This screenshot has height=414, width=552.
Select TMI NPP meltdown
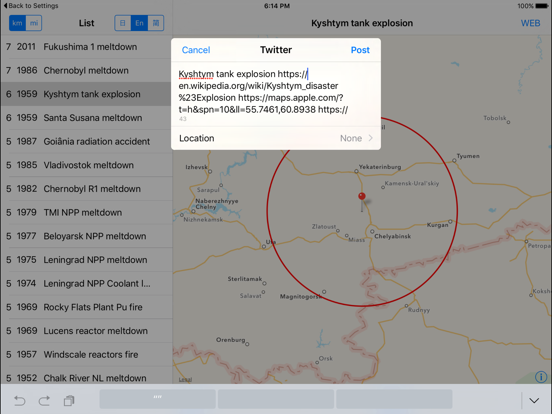pos(86,212)
